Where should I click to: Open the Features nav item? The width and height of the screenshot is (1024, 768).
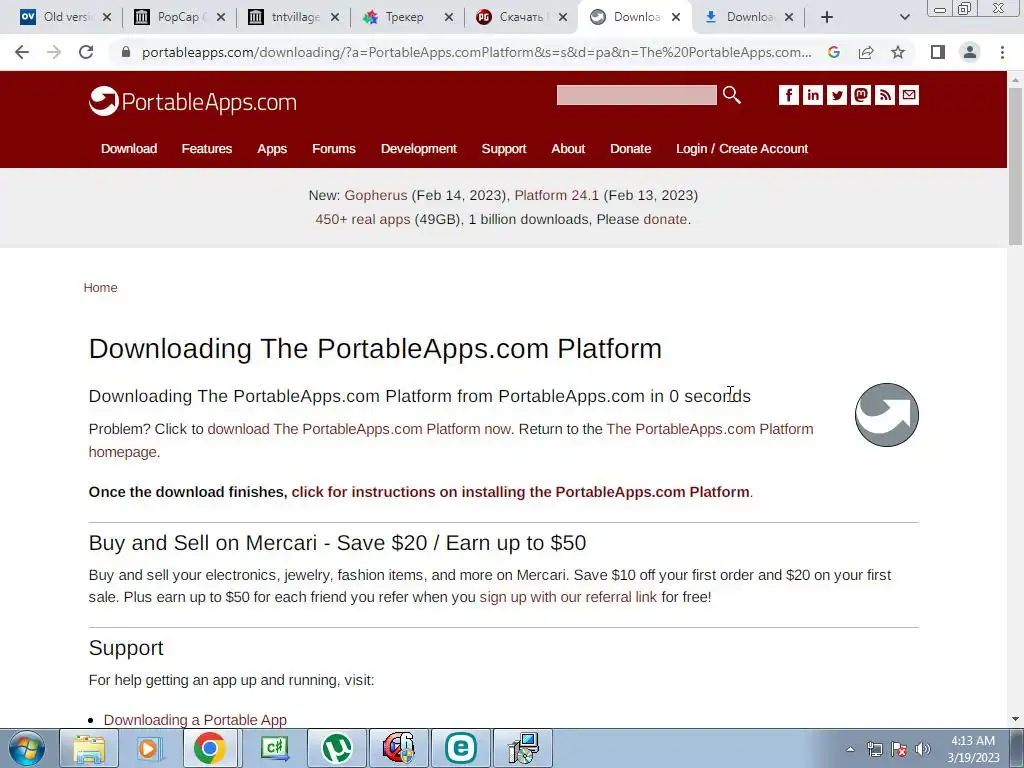(x=206, y=148)
